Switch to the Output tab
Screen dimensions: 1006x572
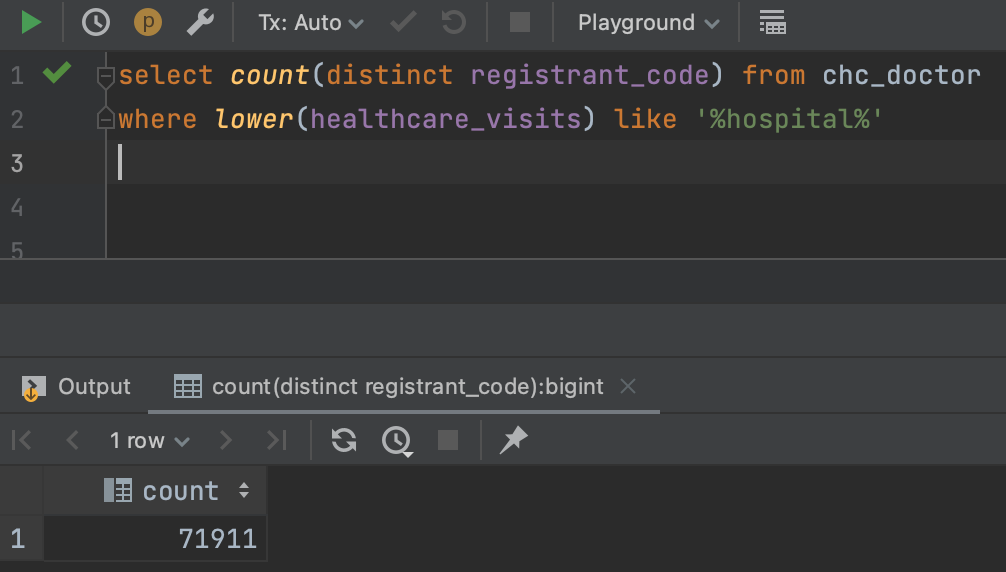click(76, 387)
